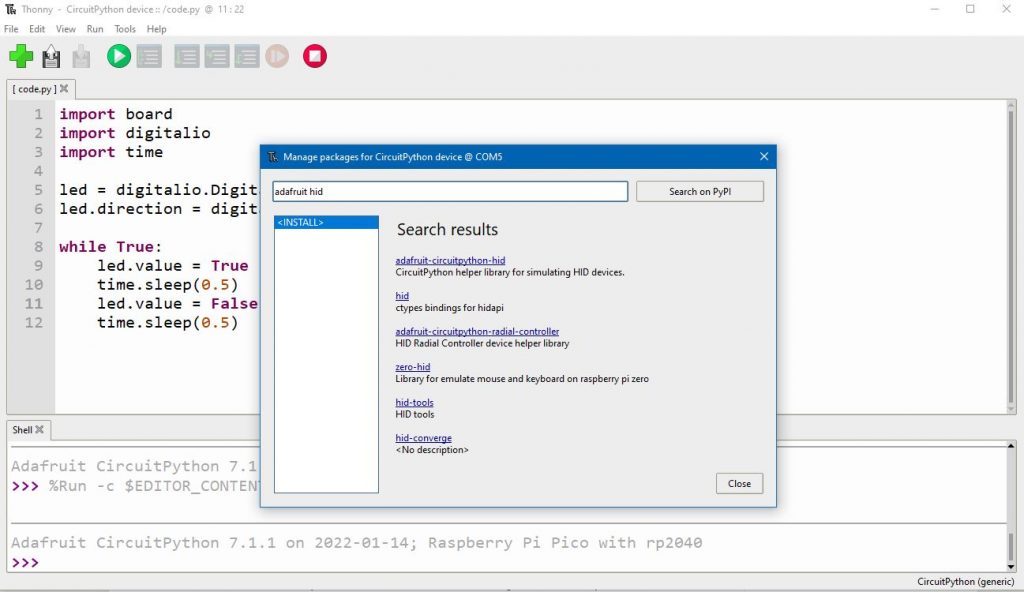Debug current script toolbar icon
Screen dimensions: 1024x592
coord(150,57)
